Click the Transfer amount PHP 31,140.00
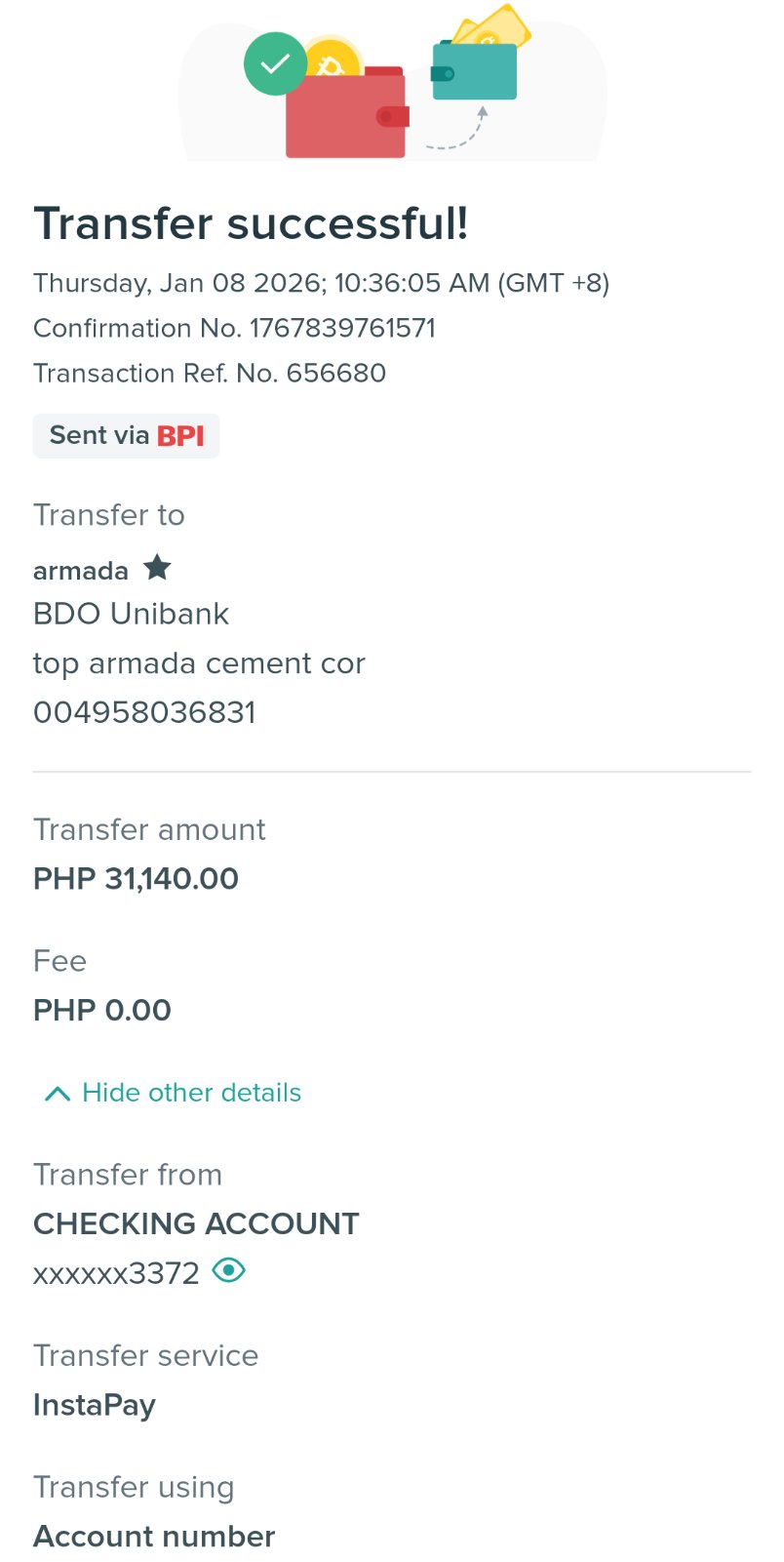This screenshot has width=784, height=1562. click(136, 878)
